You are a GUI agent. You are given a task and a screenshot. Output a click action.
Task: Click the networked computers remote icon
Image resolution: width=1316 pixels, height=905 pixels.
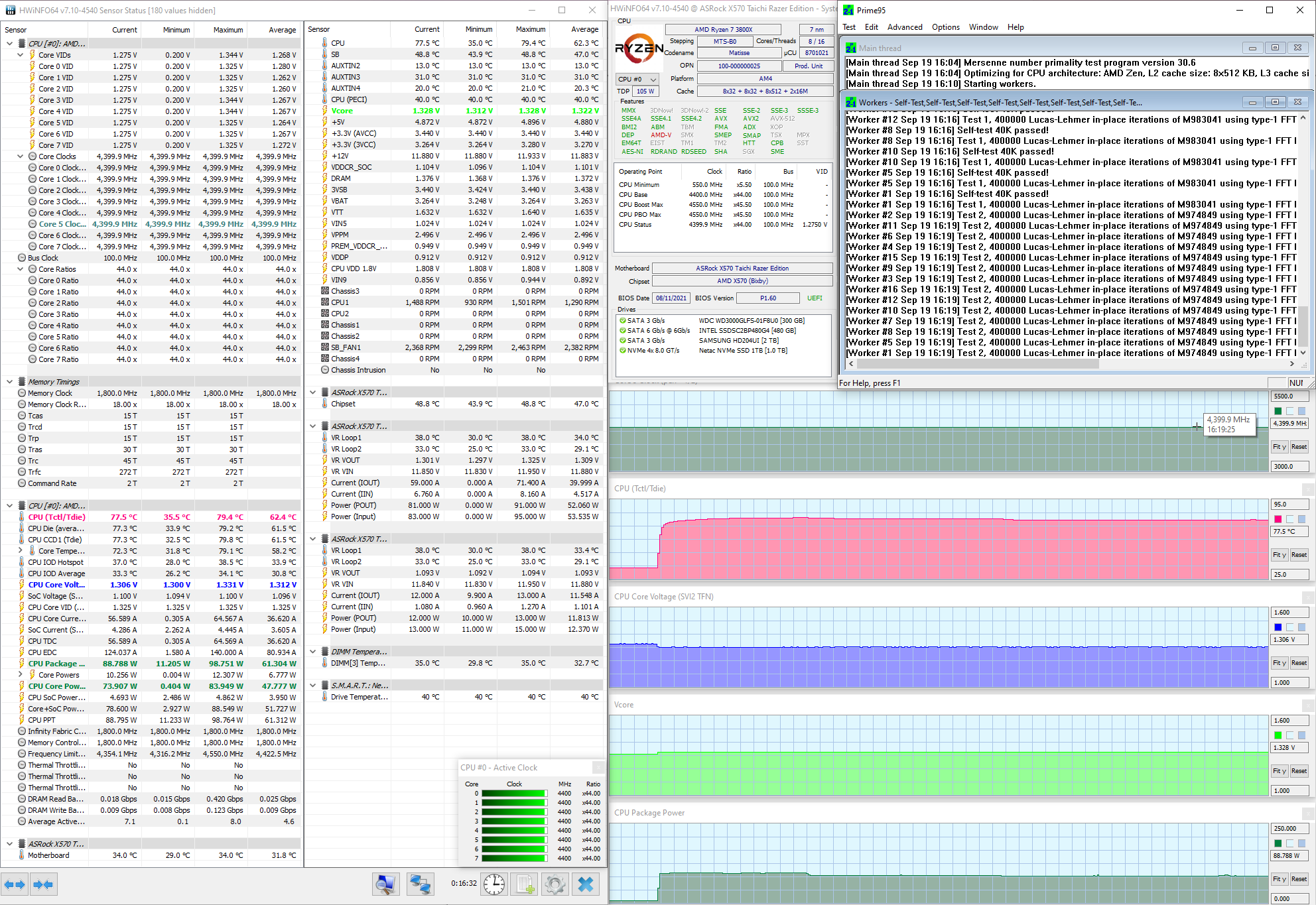coord(420,884)
